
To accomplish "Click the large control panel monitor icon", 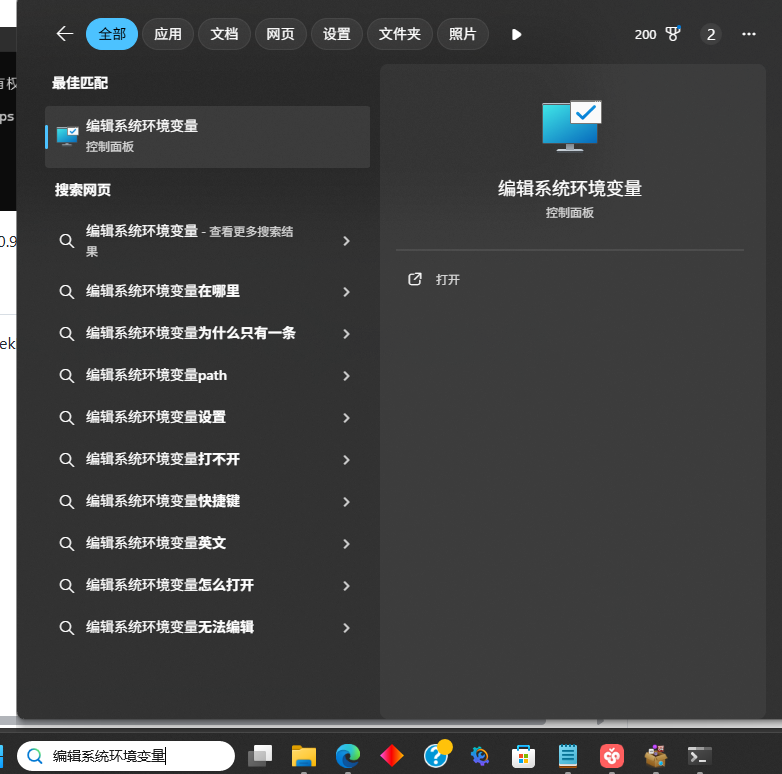I will pos(571,126).
